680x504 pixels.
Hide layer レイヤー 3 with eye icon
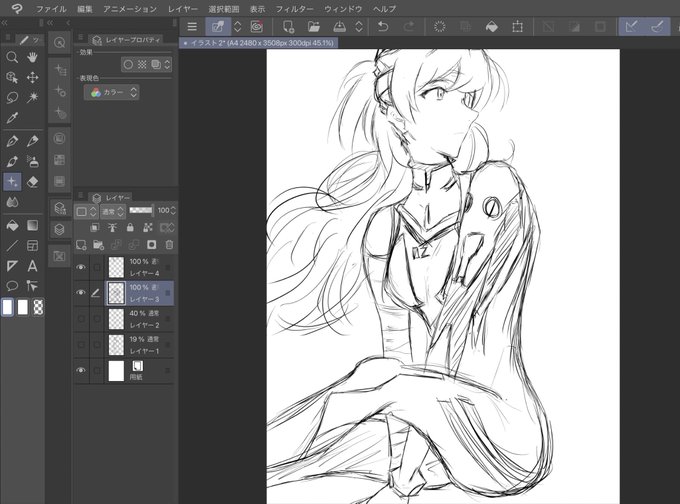click(x=81, y=293)
